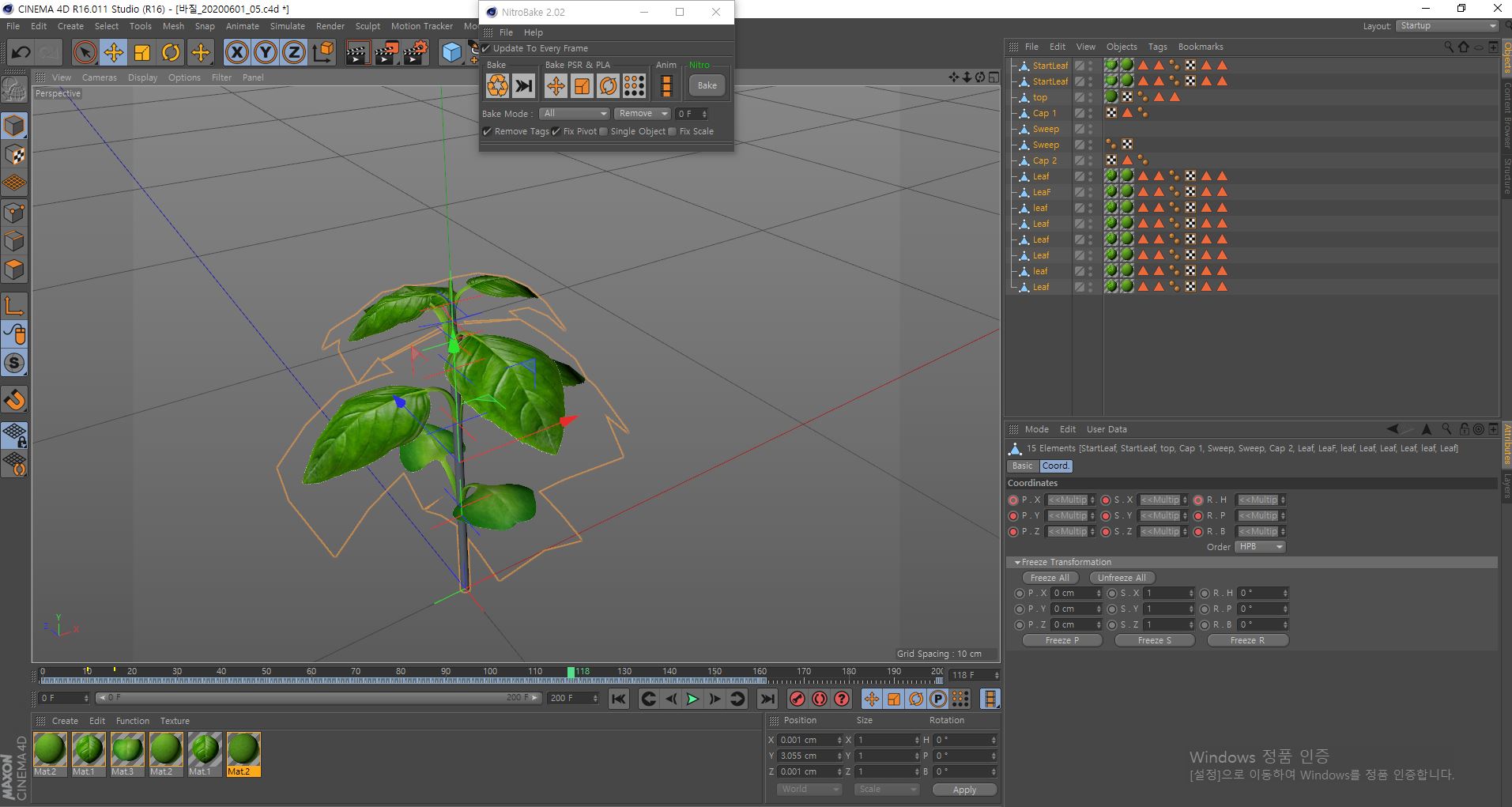Open Object Manager Tags menu
This screenshot has height=807, width=1512.
point(1157,47)
